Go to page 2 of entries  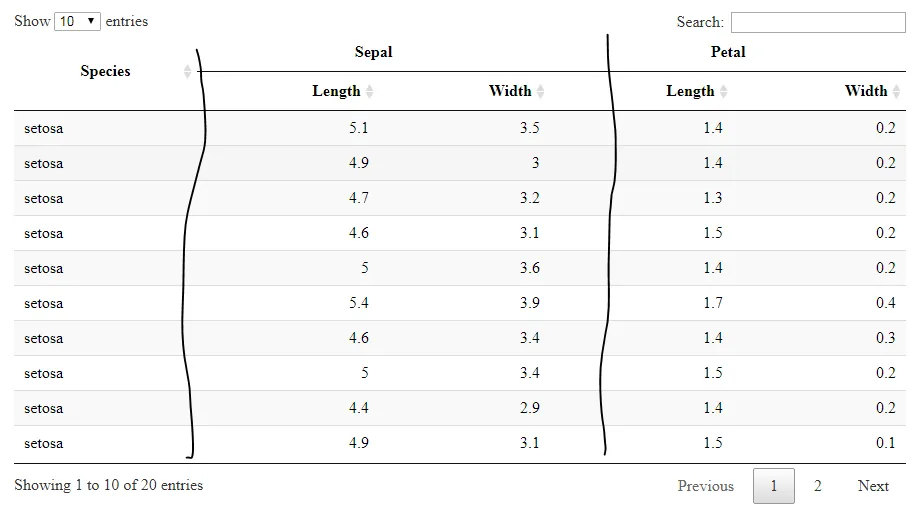click(x=818, y=486)
